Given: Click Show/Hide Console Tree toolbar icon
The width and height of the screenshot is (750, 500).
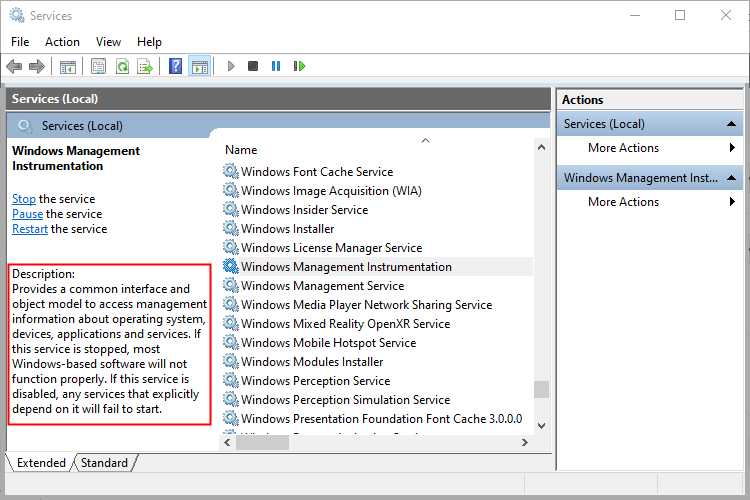Looking at the screenshot, I should tap(67, 67).
